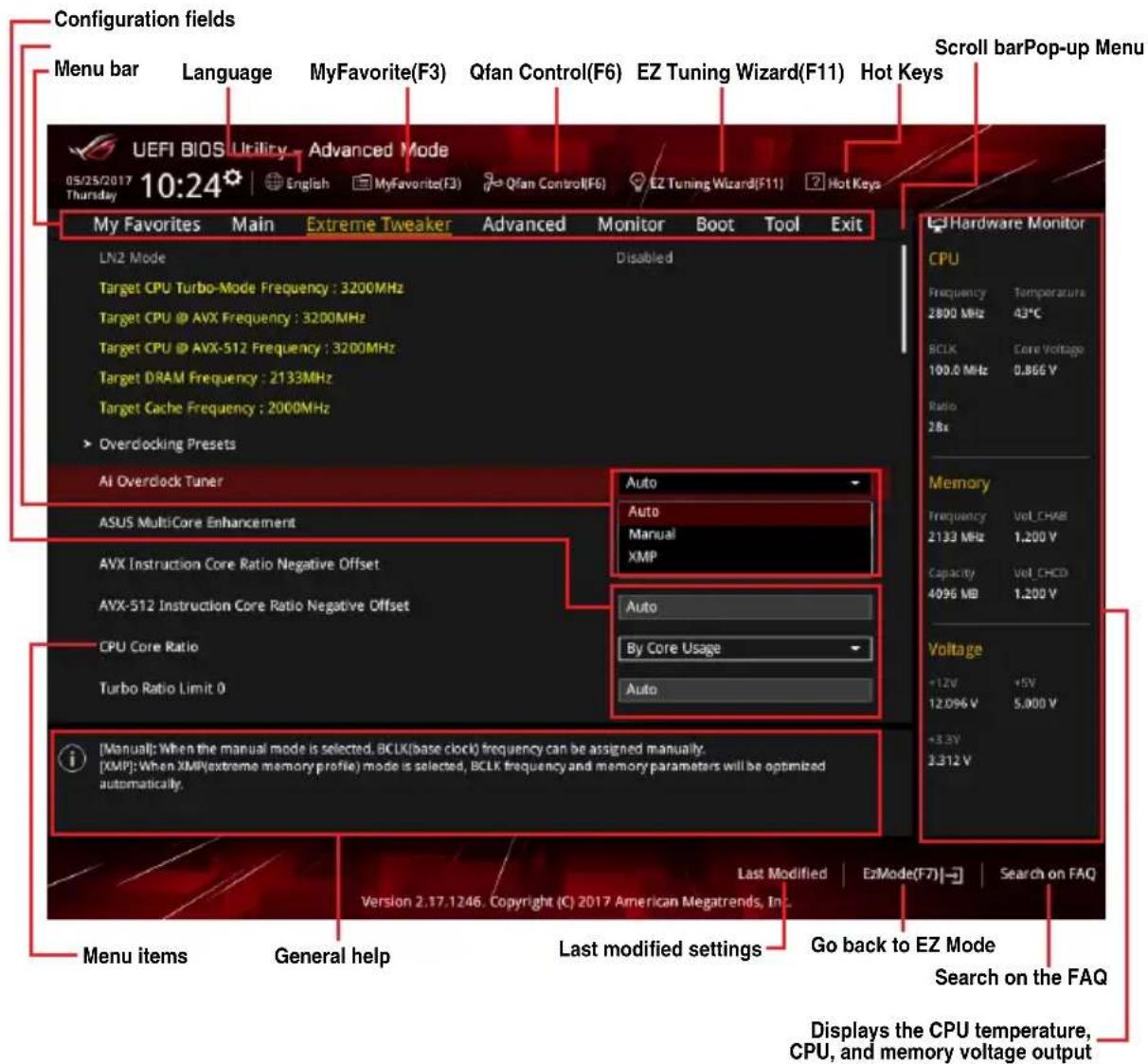
Task: Click the Hardware Monitor display icon
Action: tap(938, 224)
